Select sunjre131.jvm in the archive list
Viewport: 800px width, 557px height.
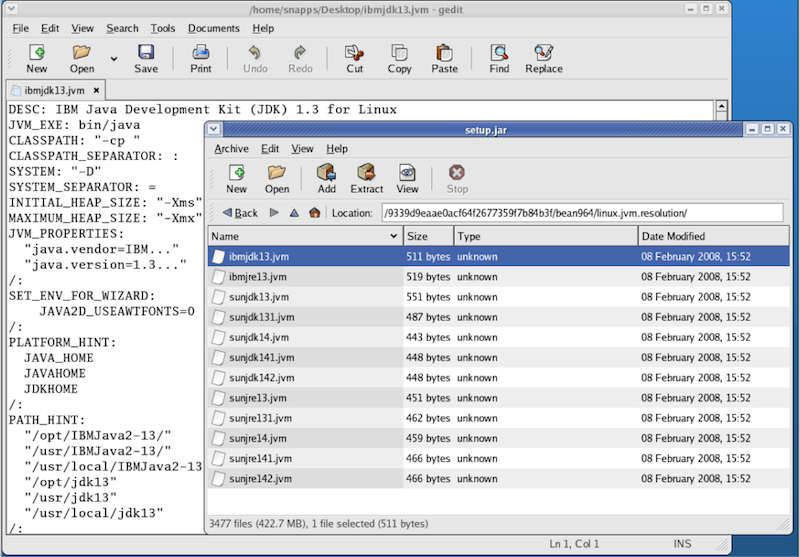point(498,418)
